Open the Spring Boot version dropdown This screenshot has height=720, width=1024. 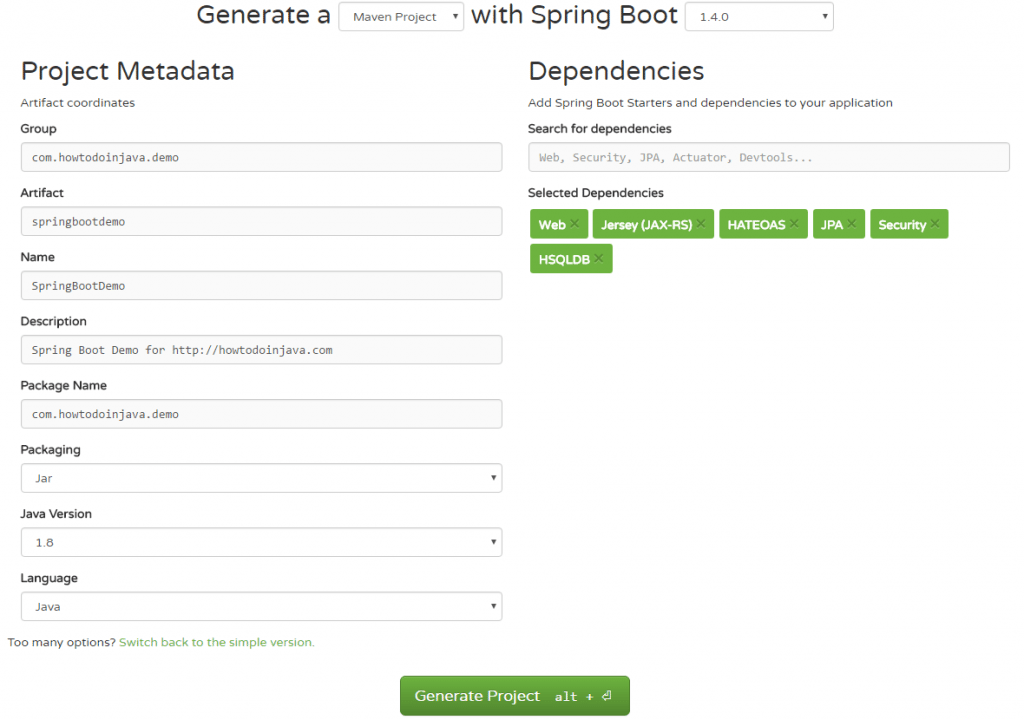click(x=758, y=16)
